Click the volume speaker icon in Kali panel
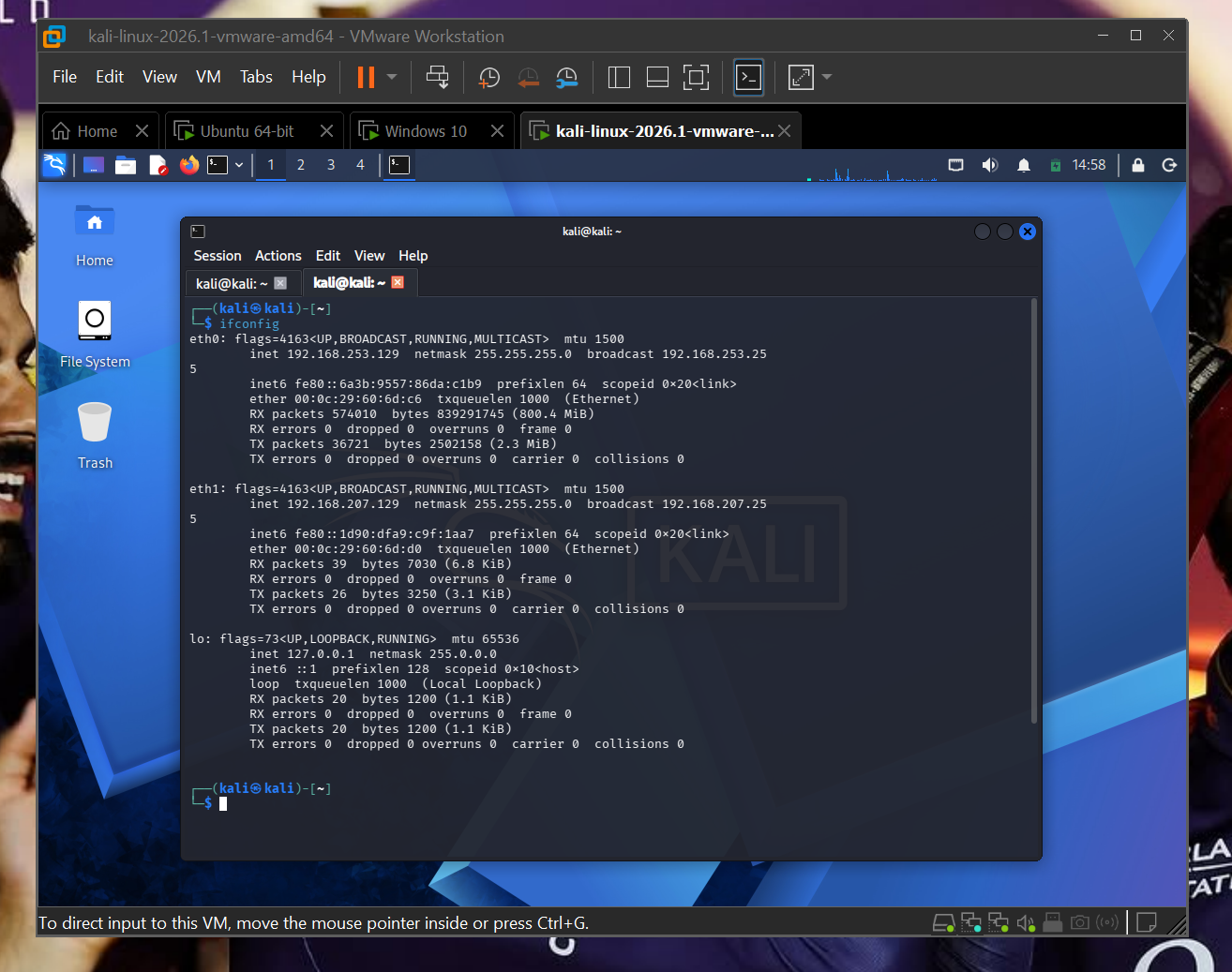 coord(990,165)
